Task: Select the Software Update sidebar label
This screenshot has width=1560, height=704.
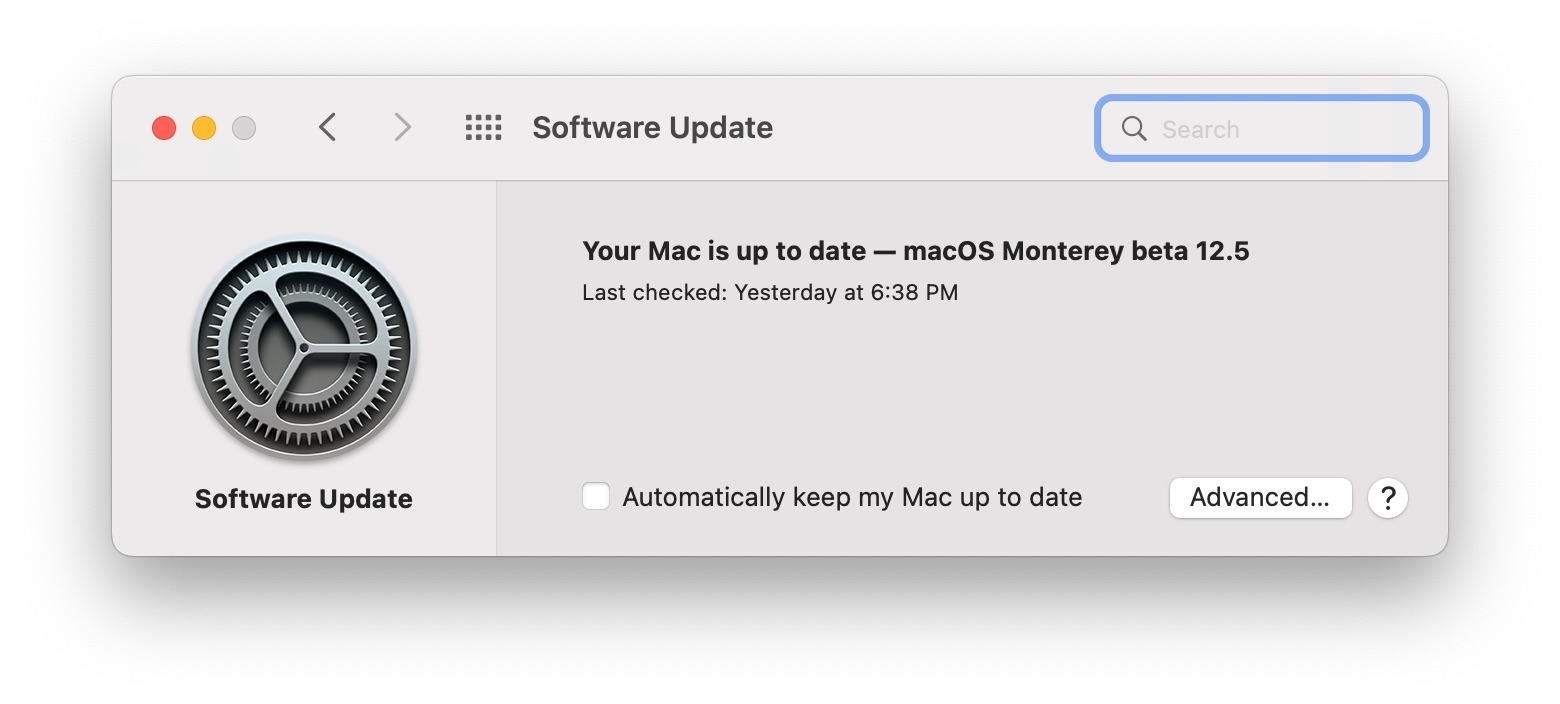Action: click(x=303, y=498)
